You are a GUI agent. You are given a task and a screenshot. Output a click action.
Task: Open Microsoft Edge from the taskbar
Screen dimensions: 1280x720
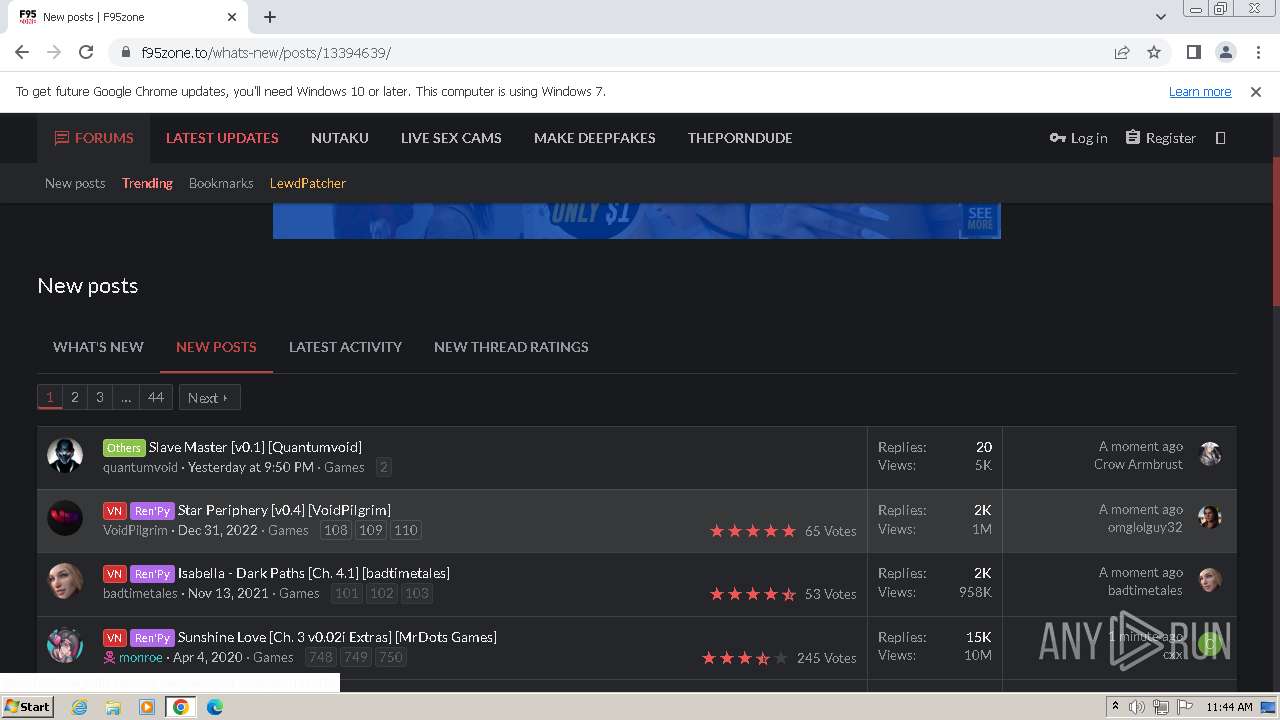click(215, 707)
